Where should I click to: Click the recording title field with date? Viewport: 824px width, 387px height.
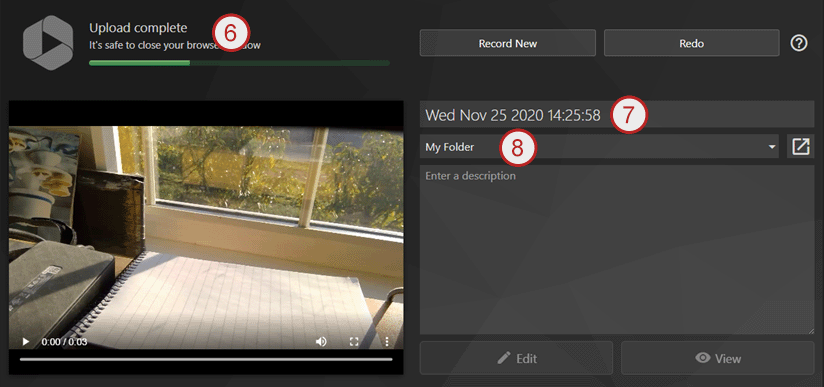click(617, 115)
